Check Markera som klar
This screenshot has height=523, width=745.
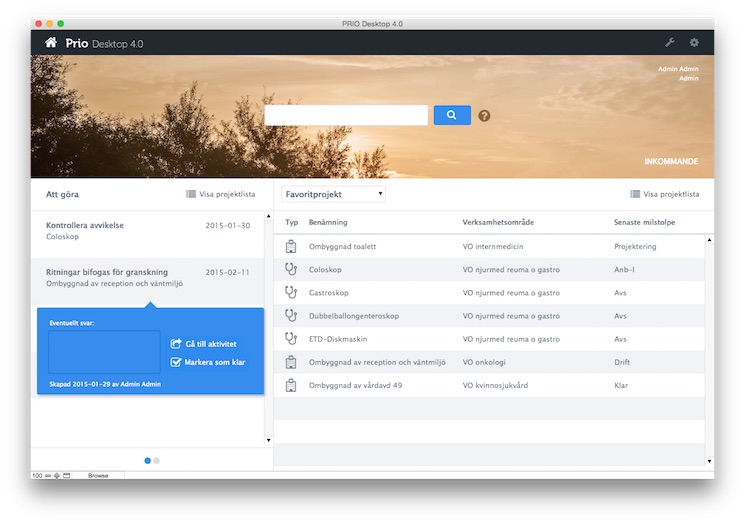coord(176,362)
